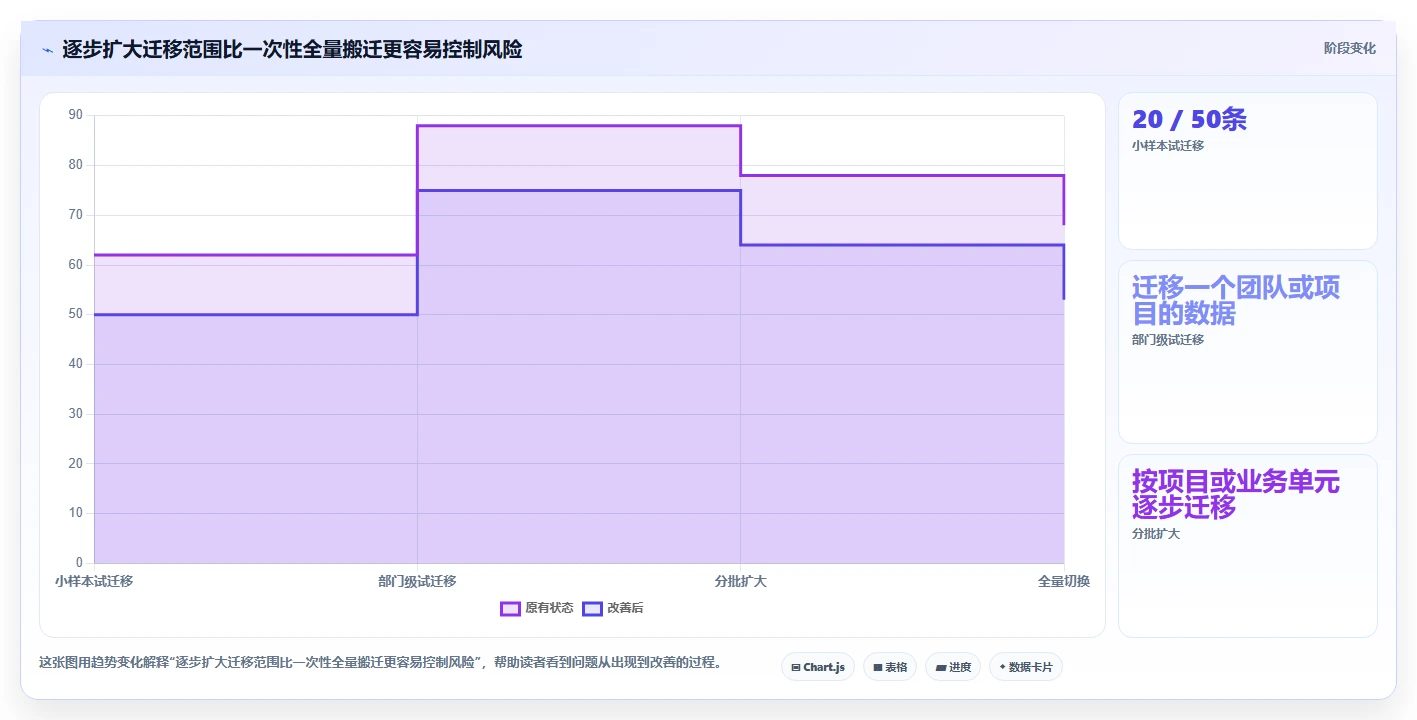Click the chart title about 逐步扩大迁移范围
The height and width of the screenshot is (720, 1417).
pyautogui.click(x=292, y=49)
